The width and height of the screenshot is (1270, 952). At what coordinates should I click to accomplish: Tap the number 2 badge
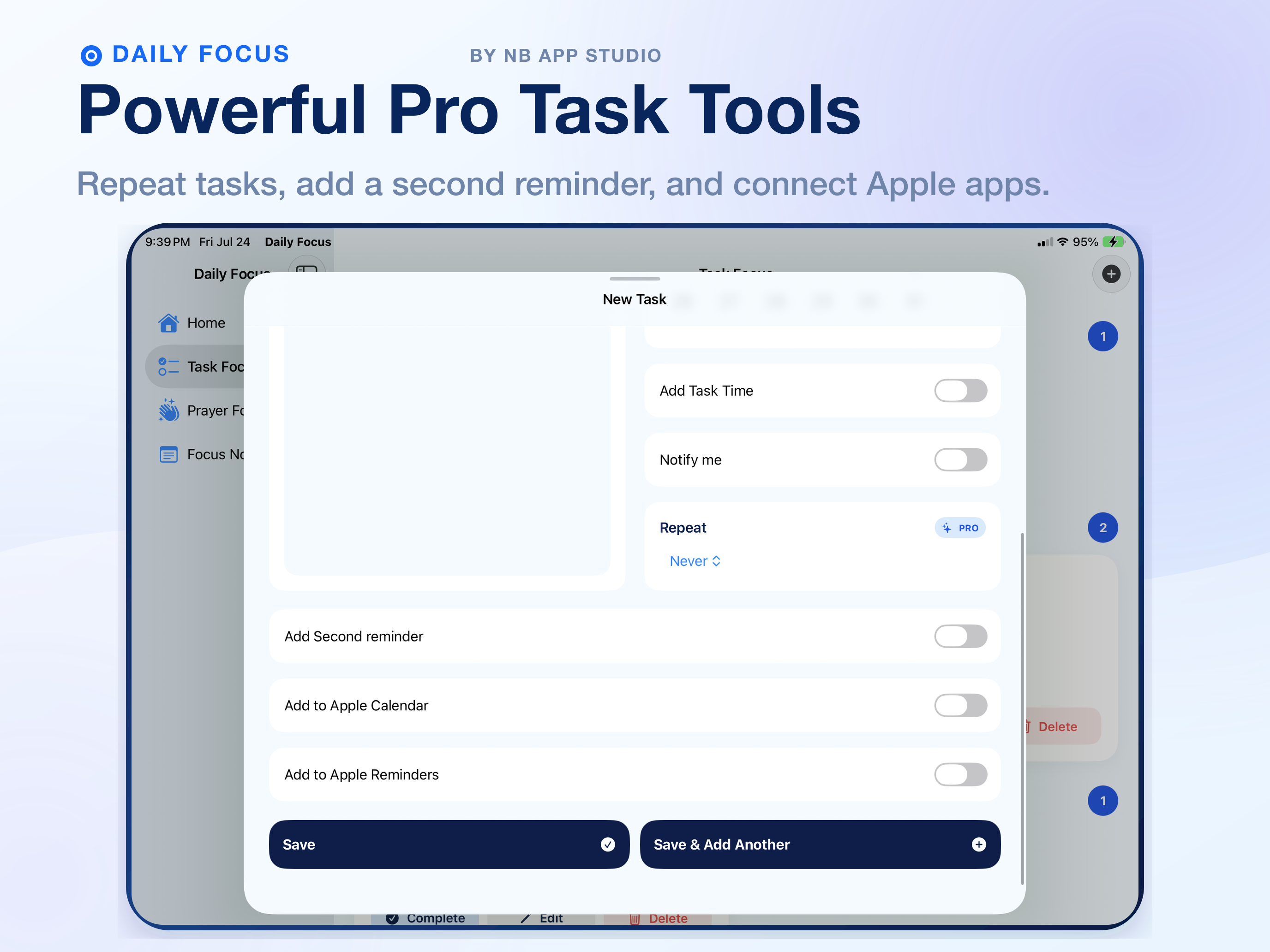tap(1102, 528)
